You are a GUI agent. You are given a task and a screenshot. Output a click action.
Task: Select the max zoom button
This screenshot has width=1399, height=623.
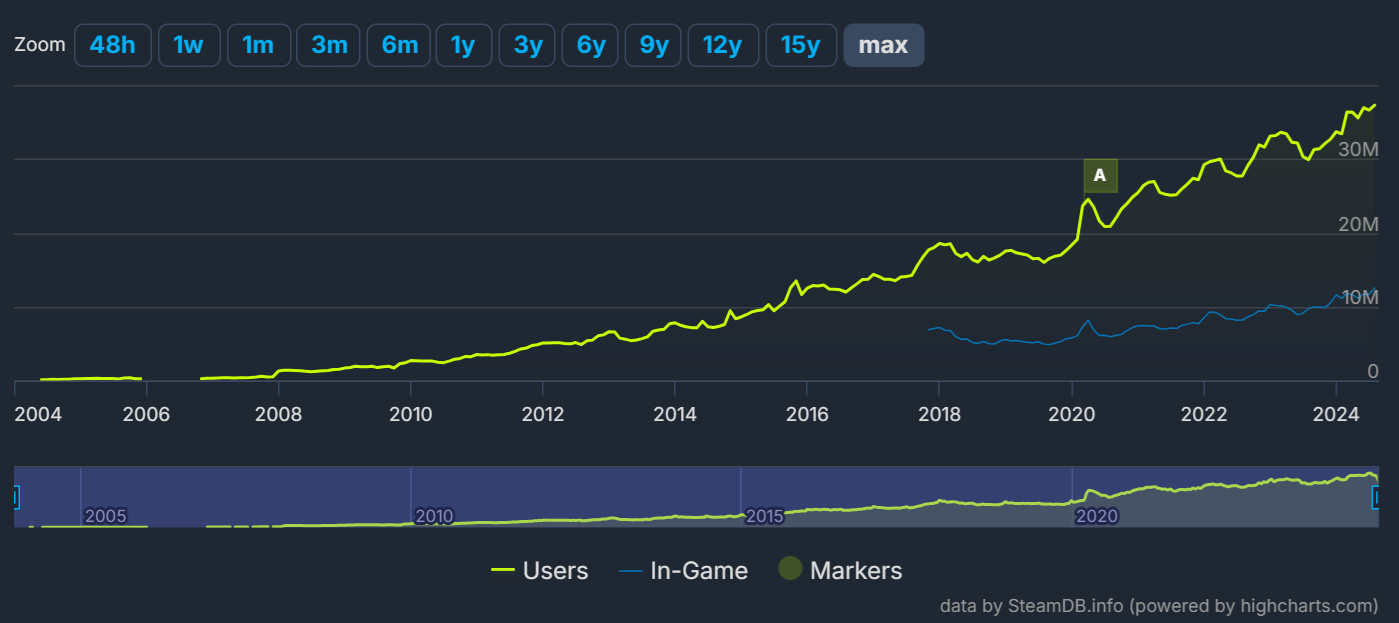pos(884,45)
